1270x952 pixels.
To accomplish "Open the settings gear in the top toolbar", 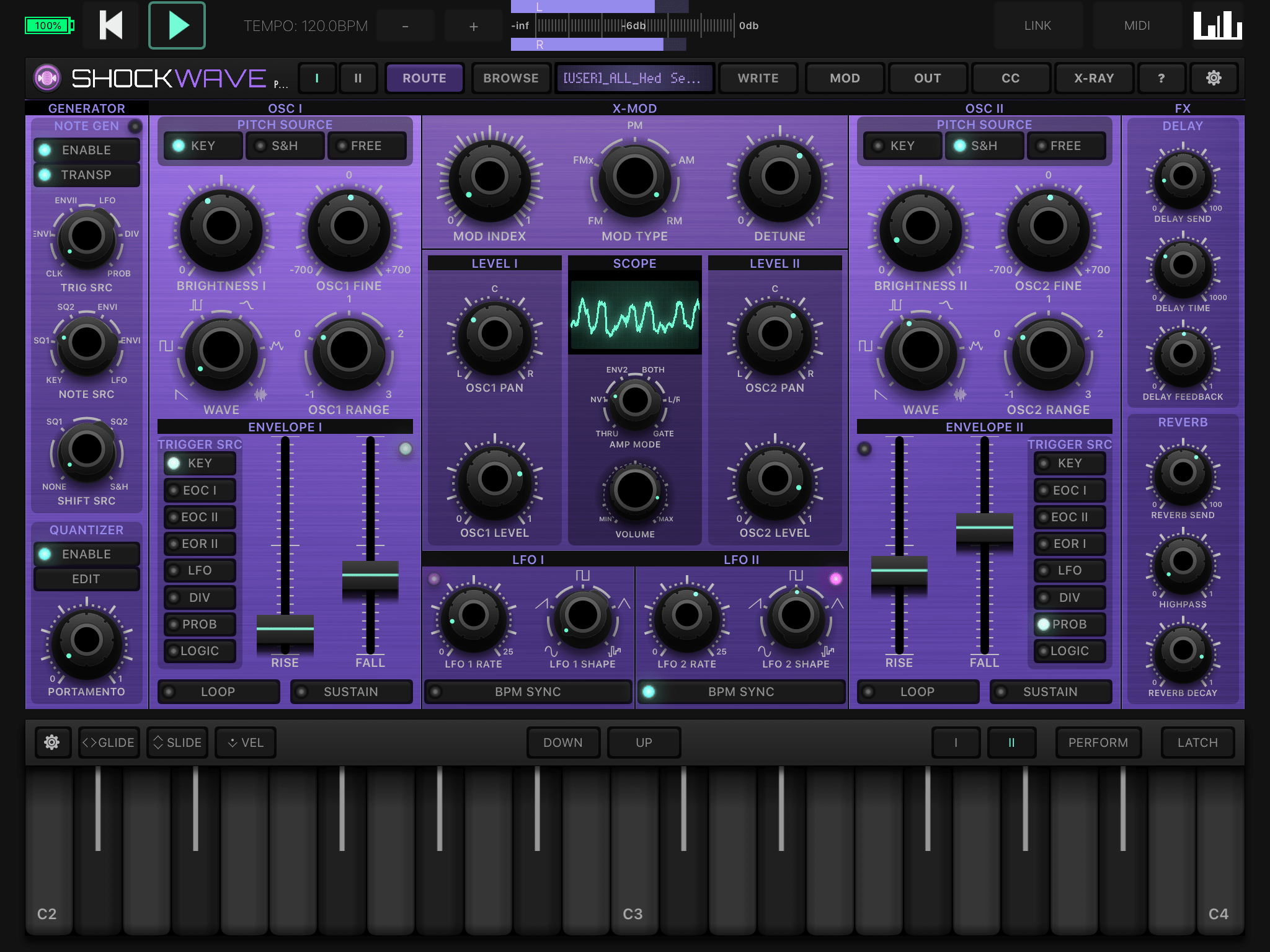I will point(1214,78).
